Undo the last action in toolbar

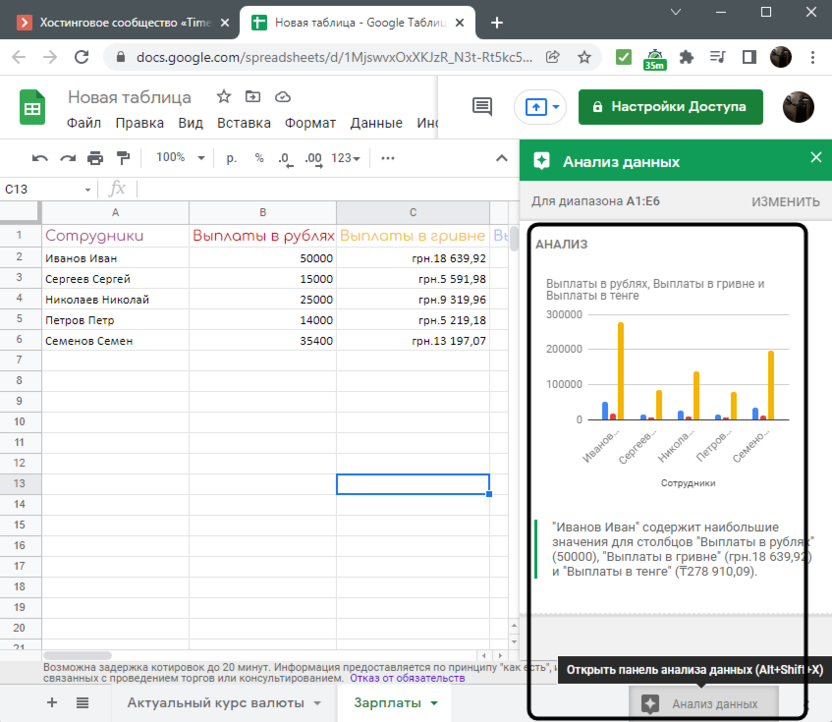point(40,158)
